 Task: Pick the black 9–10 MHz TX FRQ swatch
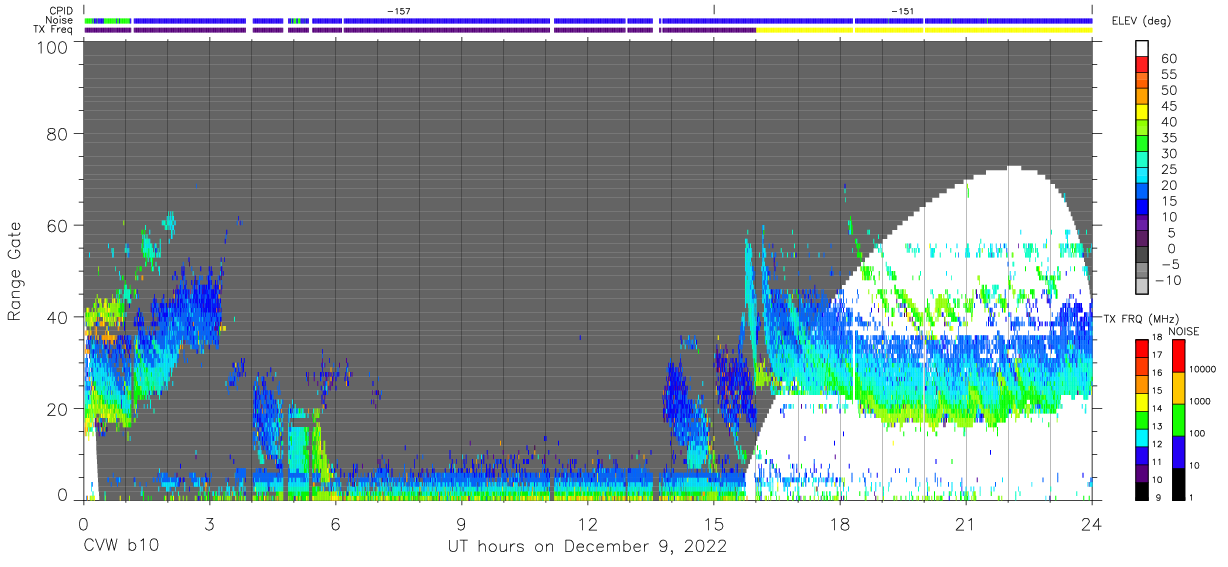click(x=1142, y=491)
